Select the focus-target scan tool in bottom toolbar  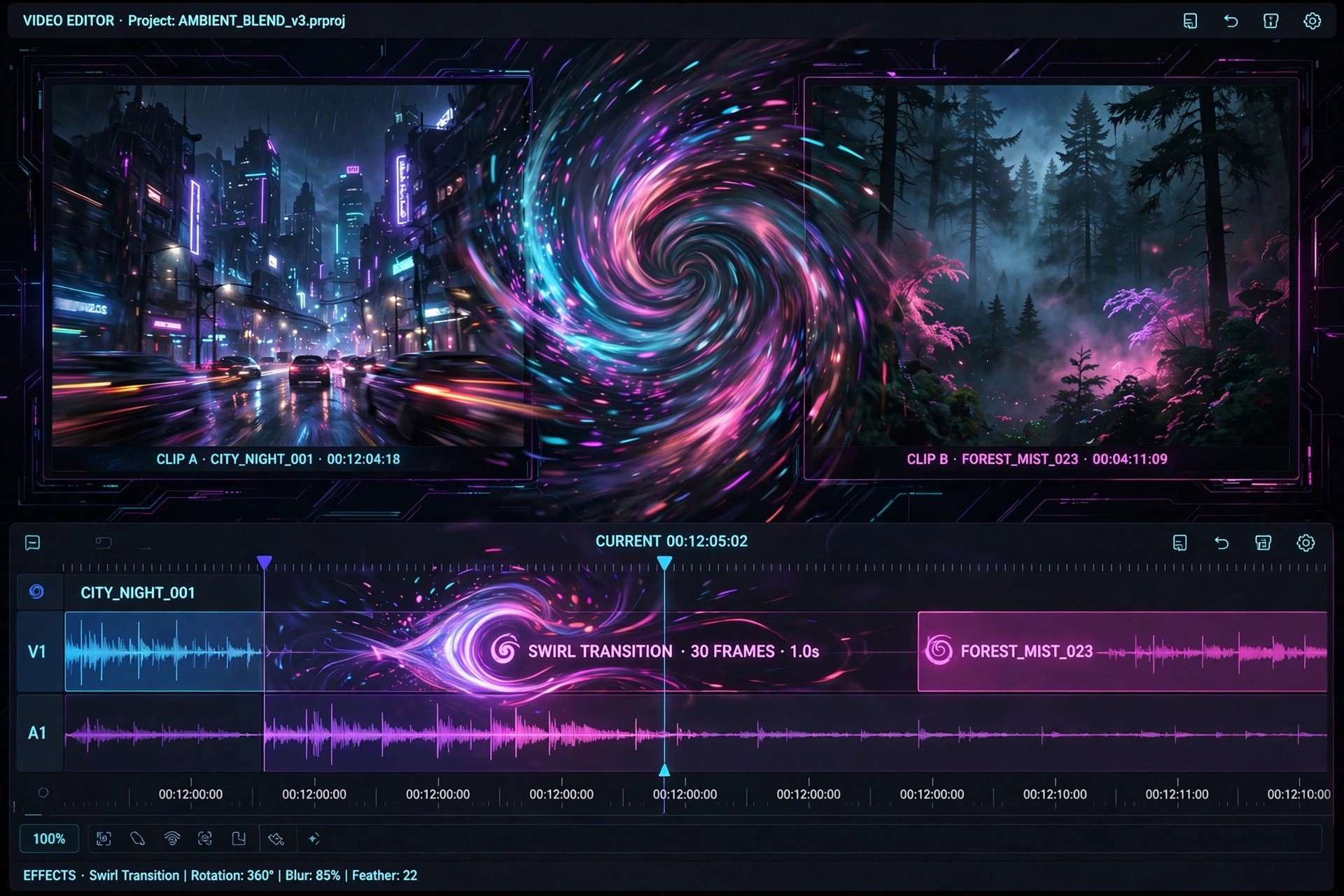[205, 839]
